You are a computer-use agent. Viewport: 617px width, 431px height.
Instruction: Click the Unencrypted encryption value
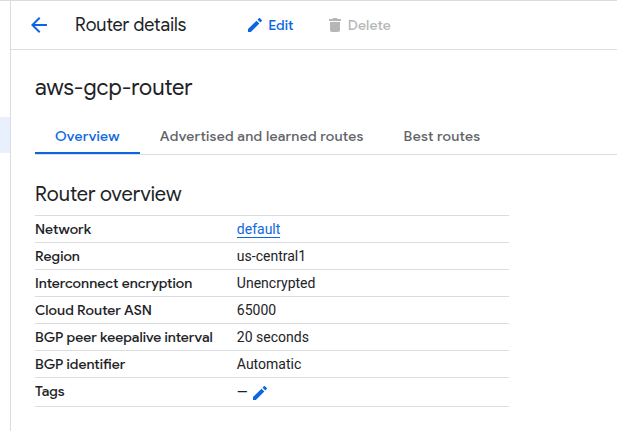pos(275,283)
